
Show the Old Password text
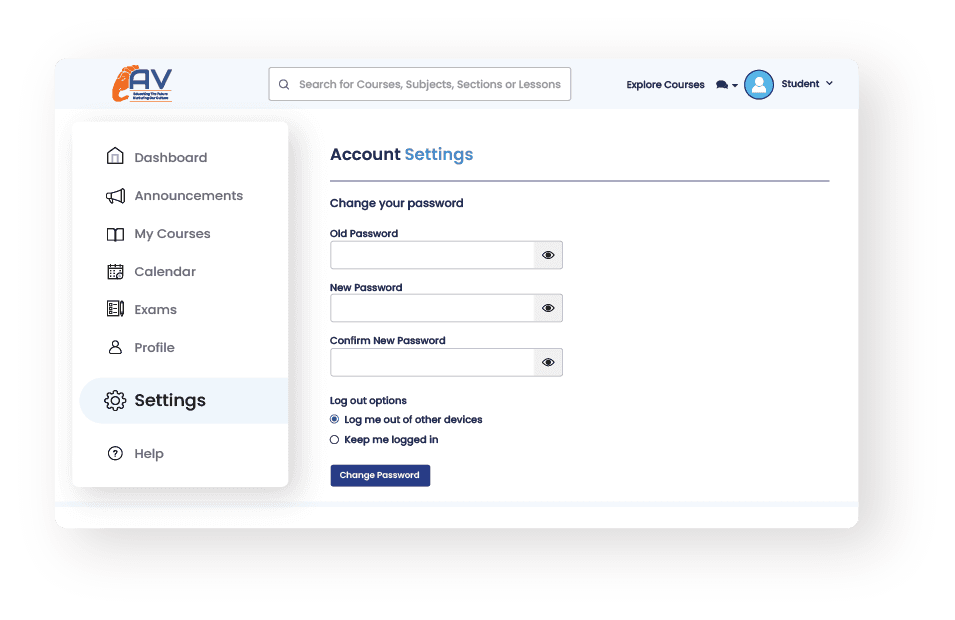(548, 255)
